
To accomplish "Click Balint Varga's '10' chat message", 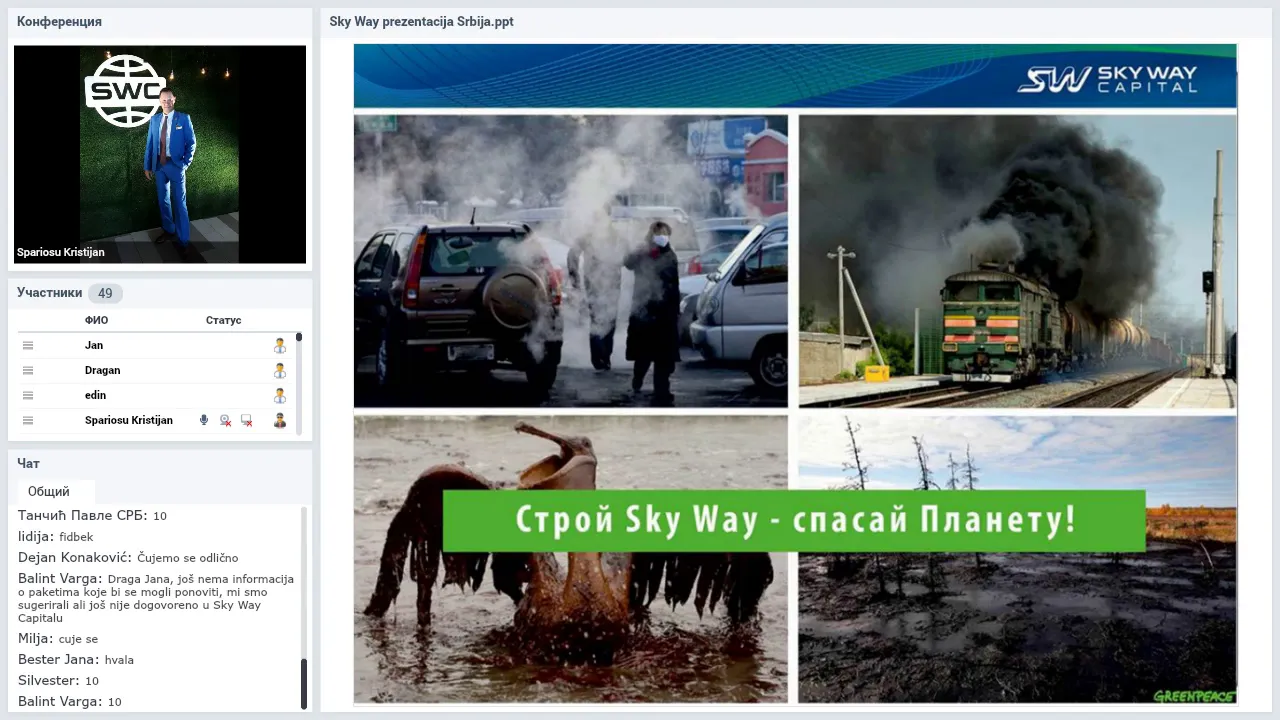I will (x=68, y=702).
